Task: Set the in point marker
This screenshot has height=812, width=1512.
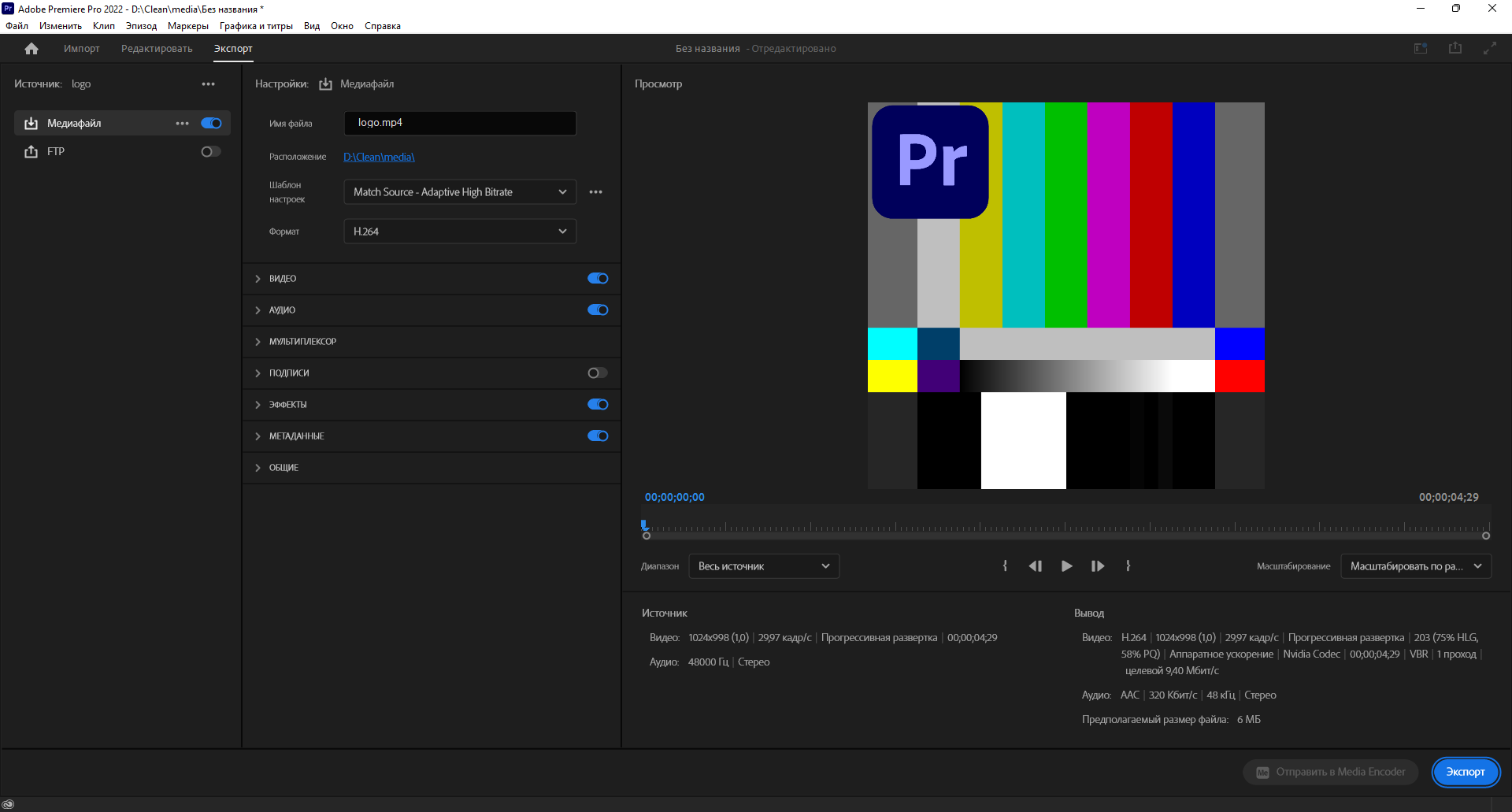Action: point(1005,566)
